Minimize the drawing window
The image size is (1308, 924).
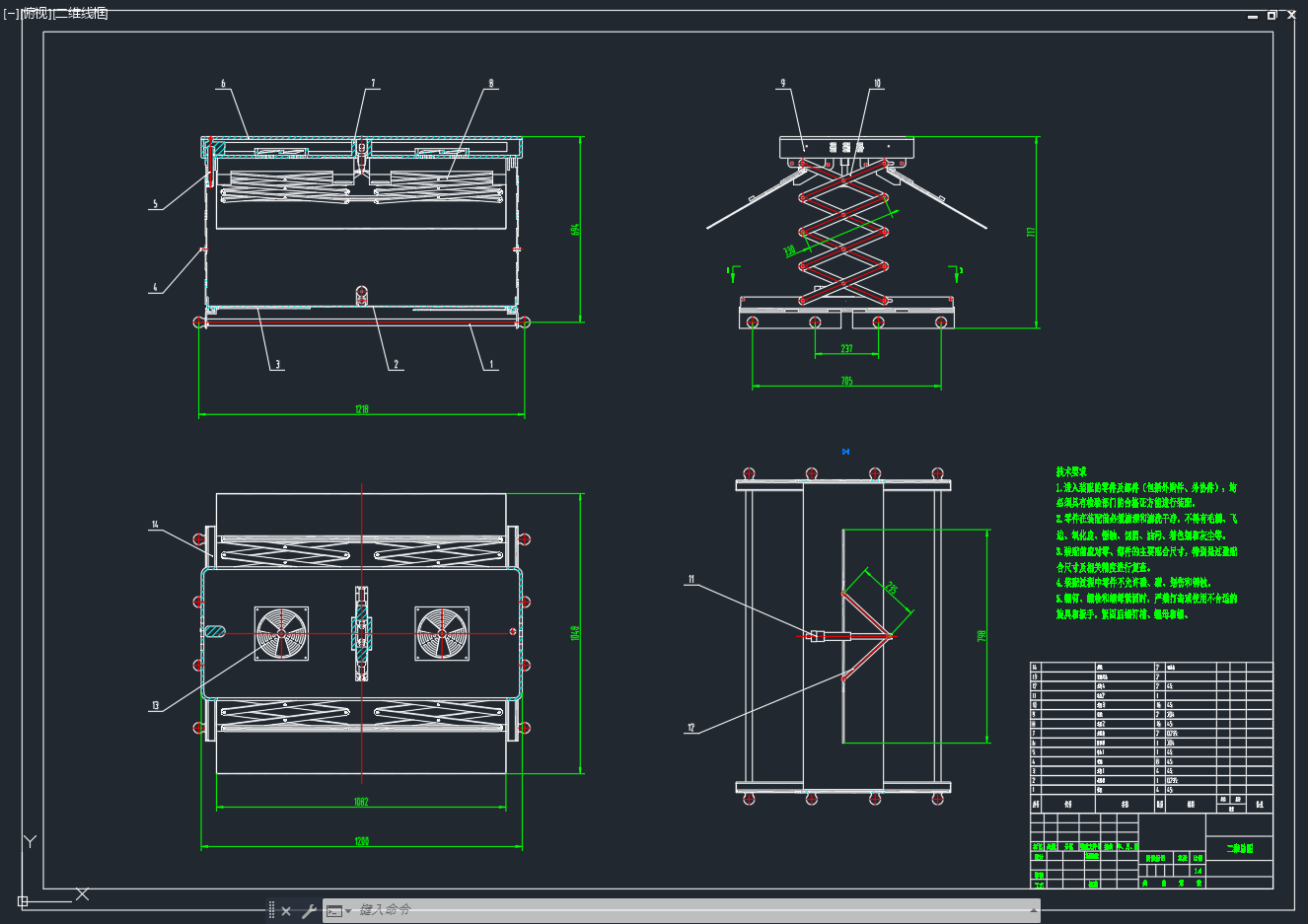point(1253,16)
